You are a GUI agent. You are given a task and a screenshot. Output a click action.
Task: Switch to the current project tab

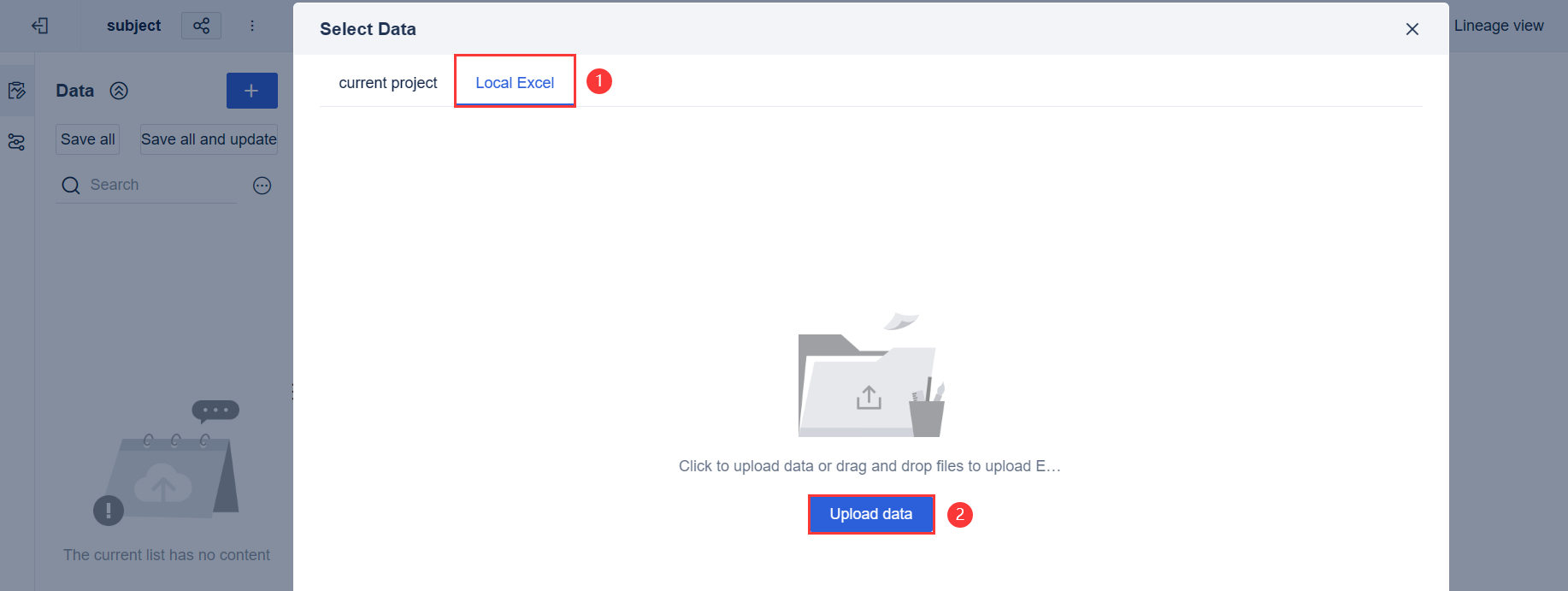387,82
